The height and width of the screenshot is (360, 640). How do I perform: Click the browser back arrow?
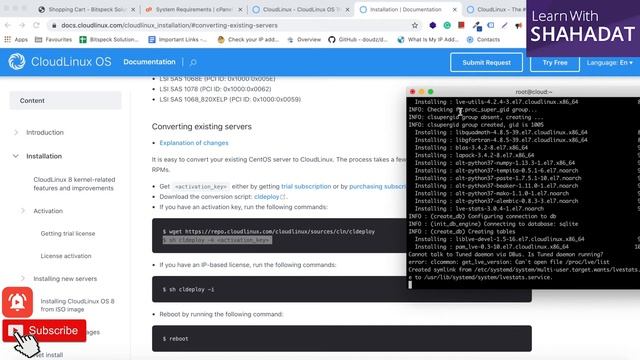pyautogui.click(x=8, y=25)
